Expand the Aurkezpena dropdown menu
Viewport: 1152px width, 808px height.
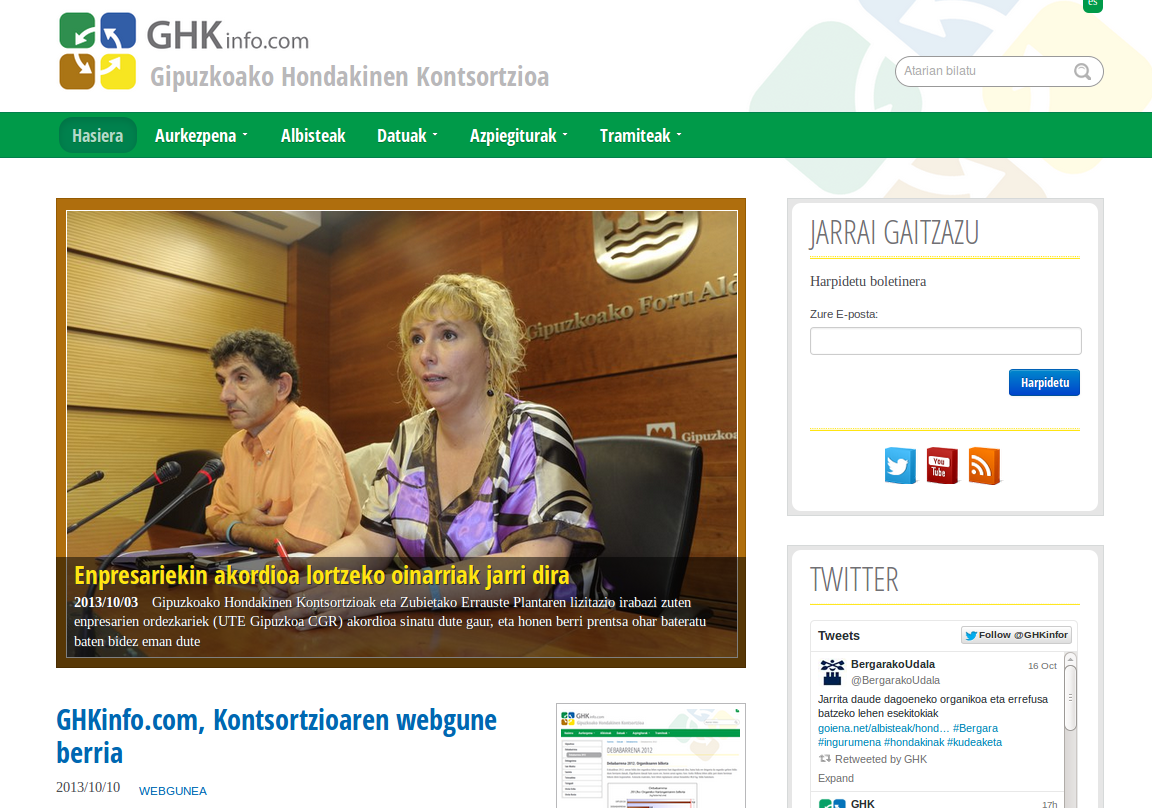(x=201, y=135)
